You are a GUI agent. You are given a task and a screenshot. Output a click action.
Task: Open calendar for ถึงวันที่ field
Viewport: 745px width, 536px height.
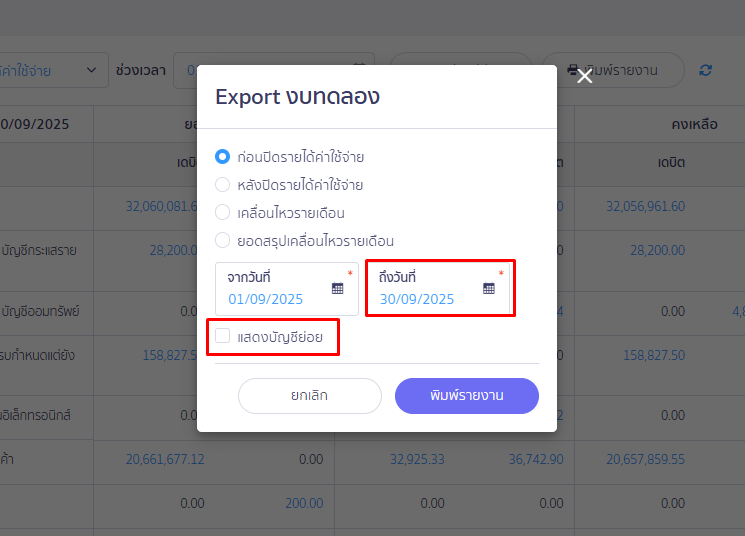pyautogui.click(x=488, y=288)
